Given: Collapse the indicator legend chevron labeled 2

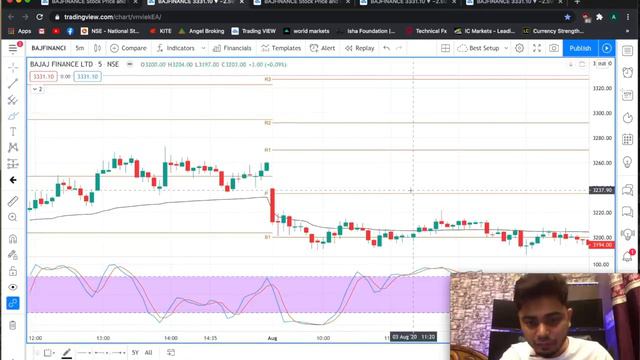Looking at the screenshot, I should coord(38,89).
